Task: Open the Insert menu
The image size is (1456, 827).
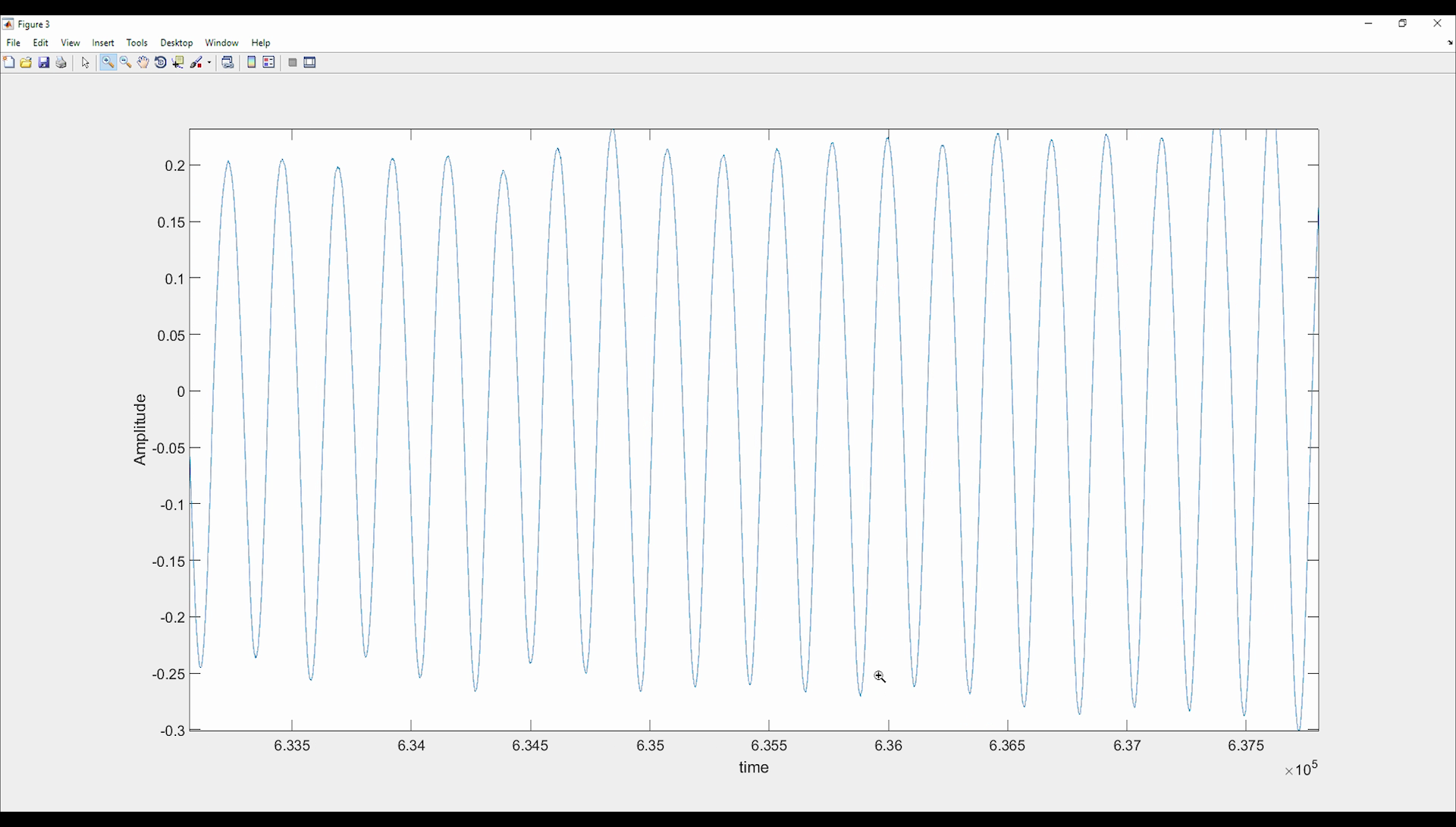Action: (x=103, y=43)
